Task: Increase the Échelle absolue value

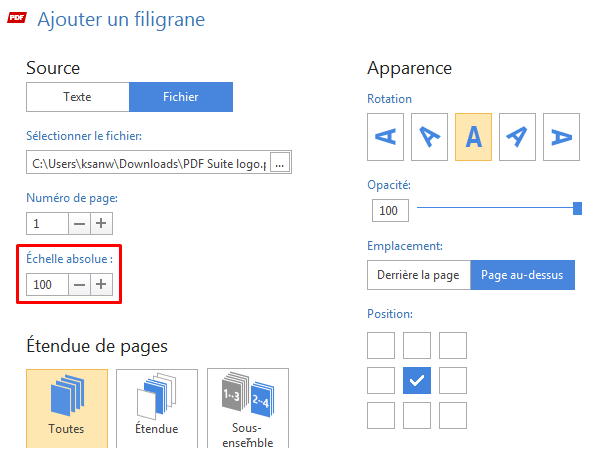Action: (x=101, y=284)
